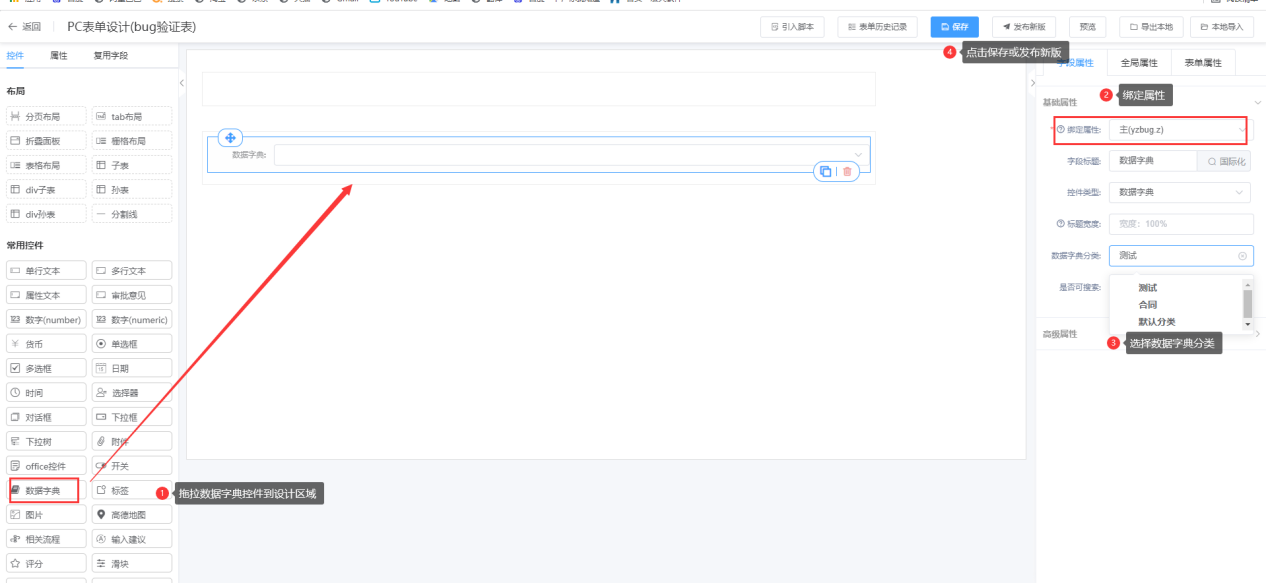Select the 孙表 control
This screenshot has width=1266, height=583.
click(x=132, y=189)
